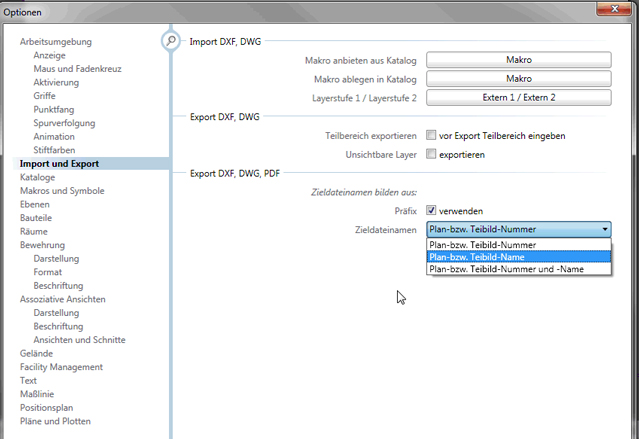Click Makro button for 'ablegen in Katalog'
The width and height of the screenshot is (639, 439).
(x=518, y=79)
